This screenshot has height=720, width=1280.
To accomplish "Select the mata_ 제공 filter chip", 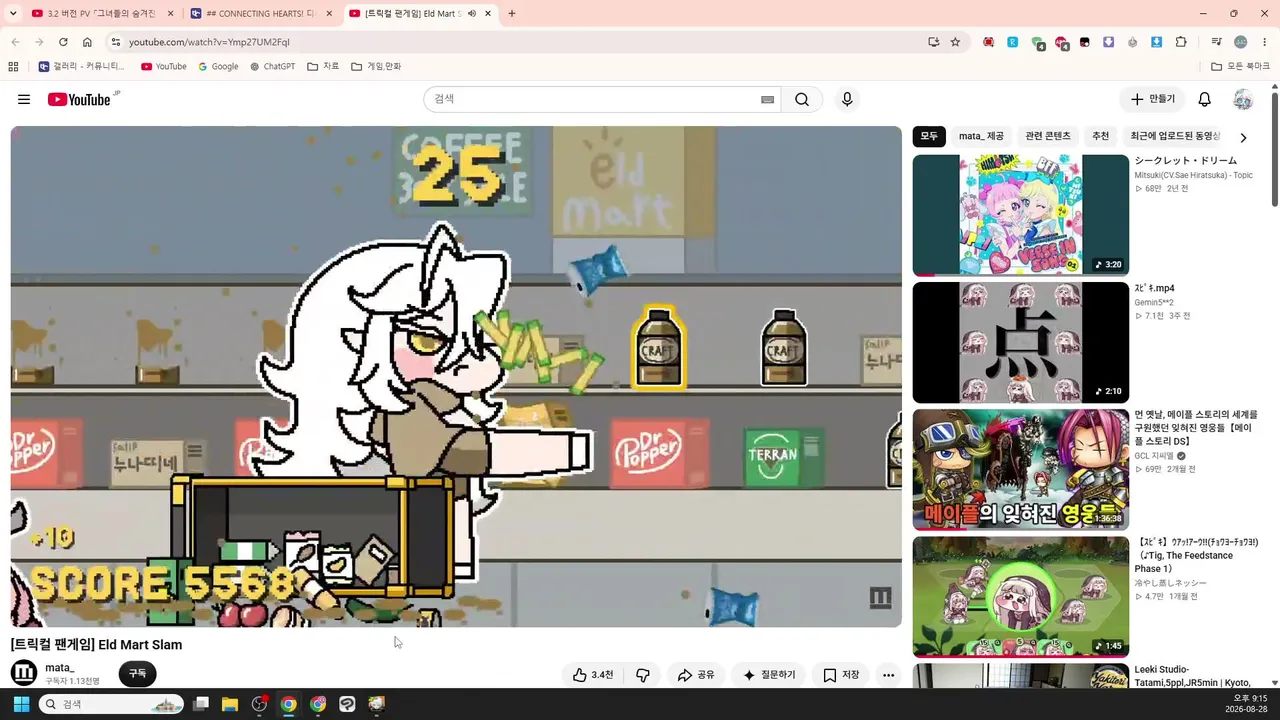I will tap(981, 136).
